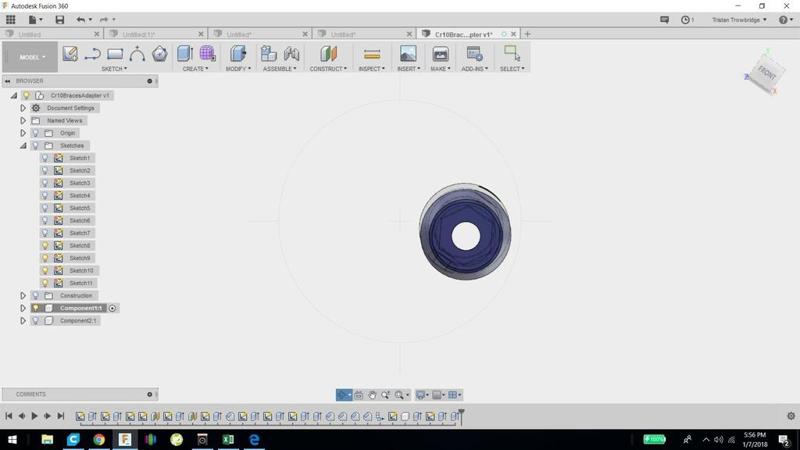800x450 pixels.
Task: Select the Arc sketch tool
Action: pos(137,54)
